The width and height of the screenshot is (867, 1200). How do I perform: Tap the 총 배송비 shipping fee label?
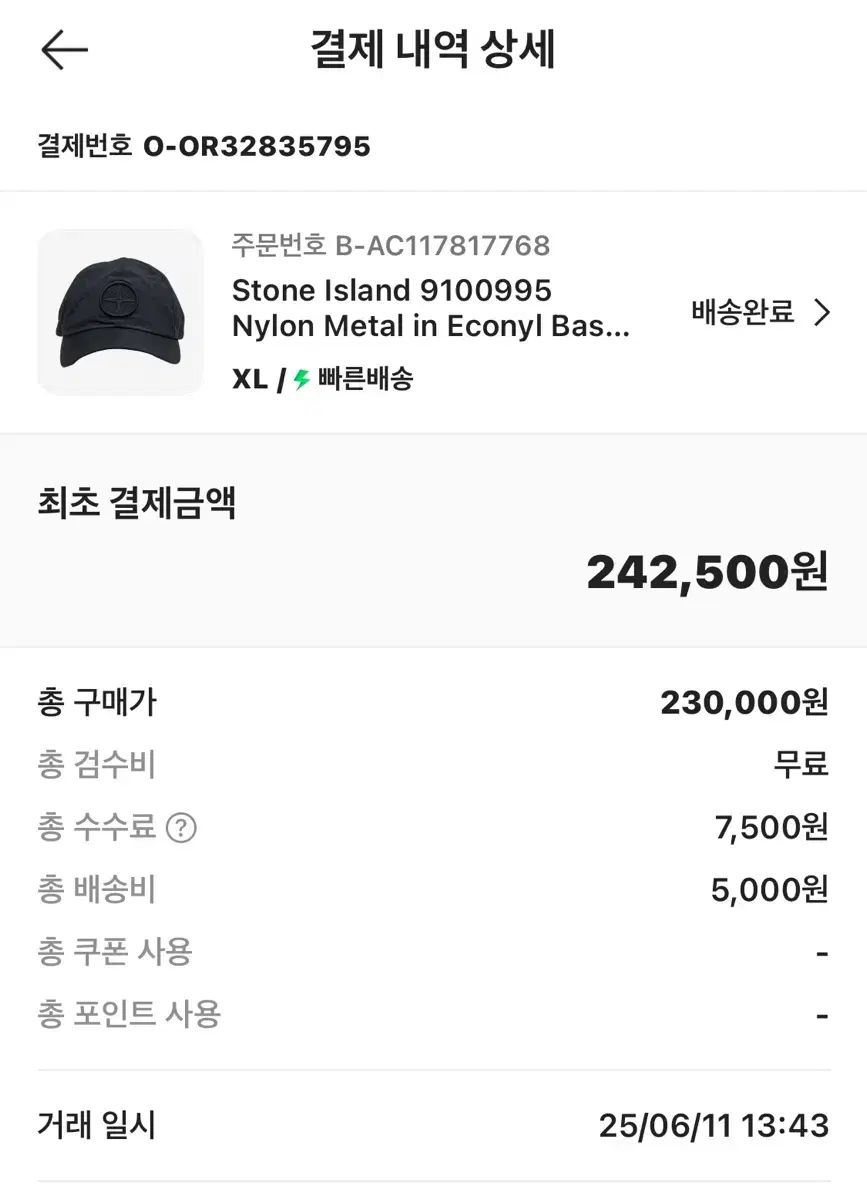97,889
